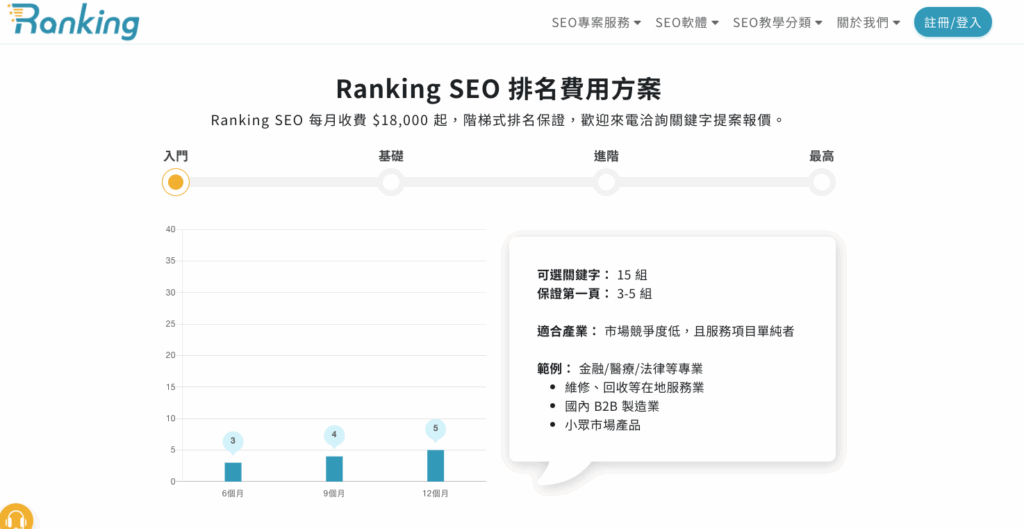
Task: Click the 基礎 label above the slider
Action: pyautogui.click(x=391, y=156)
